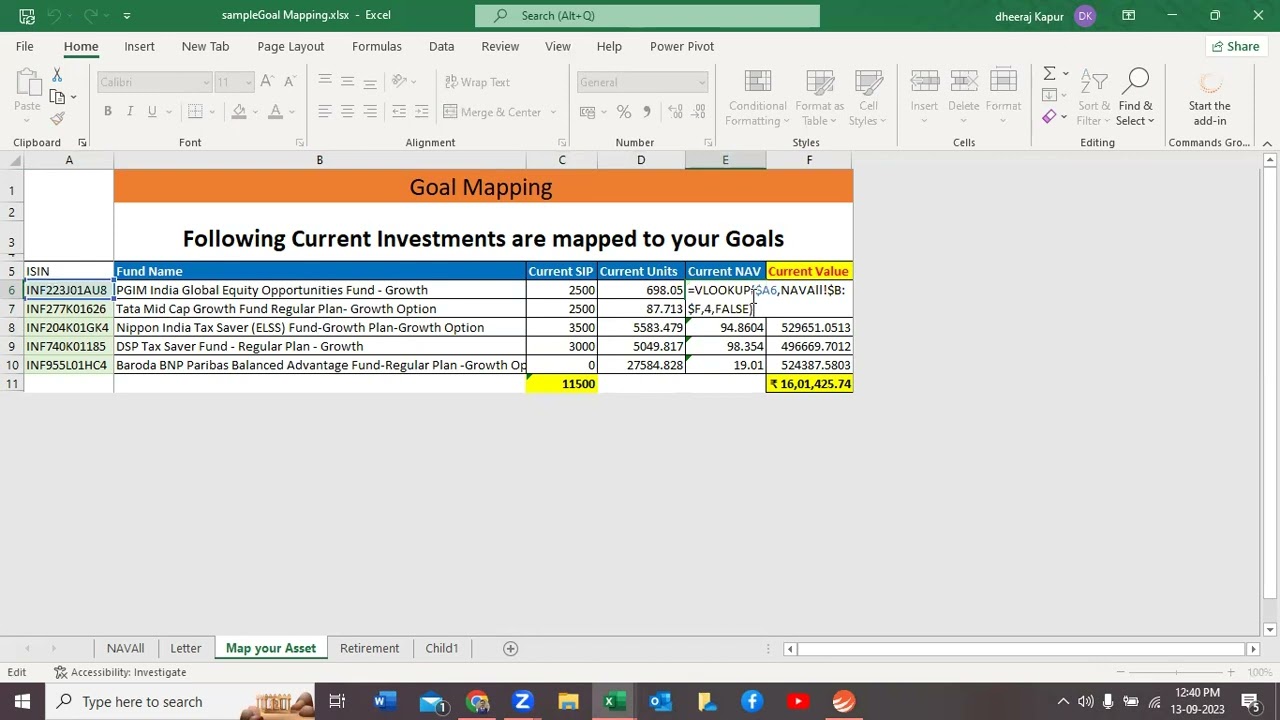Switch to the Formulas tab
This screenshot has width=1280, height=720.
[377, 46]
